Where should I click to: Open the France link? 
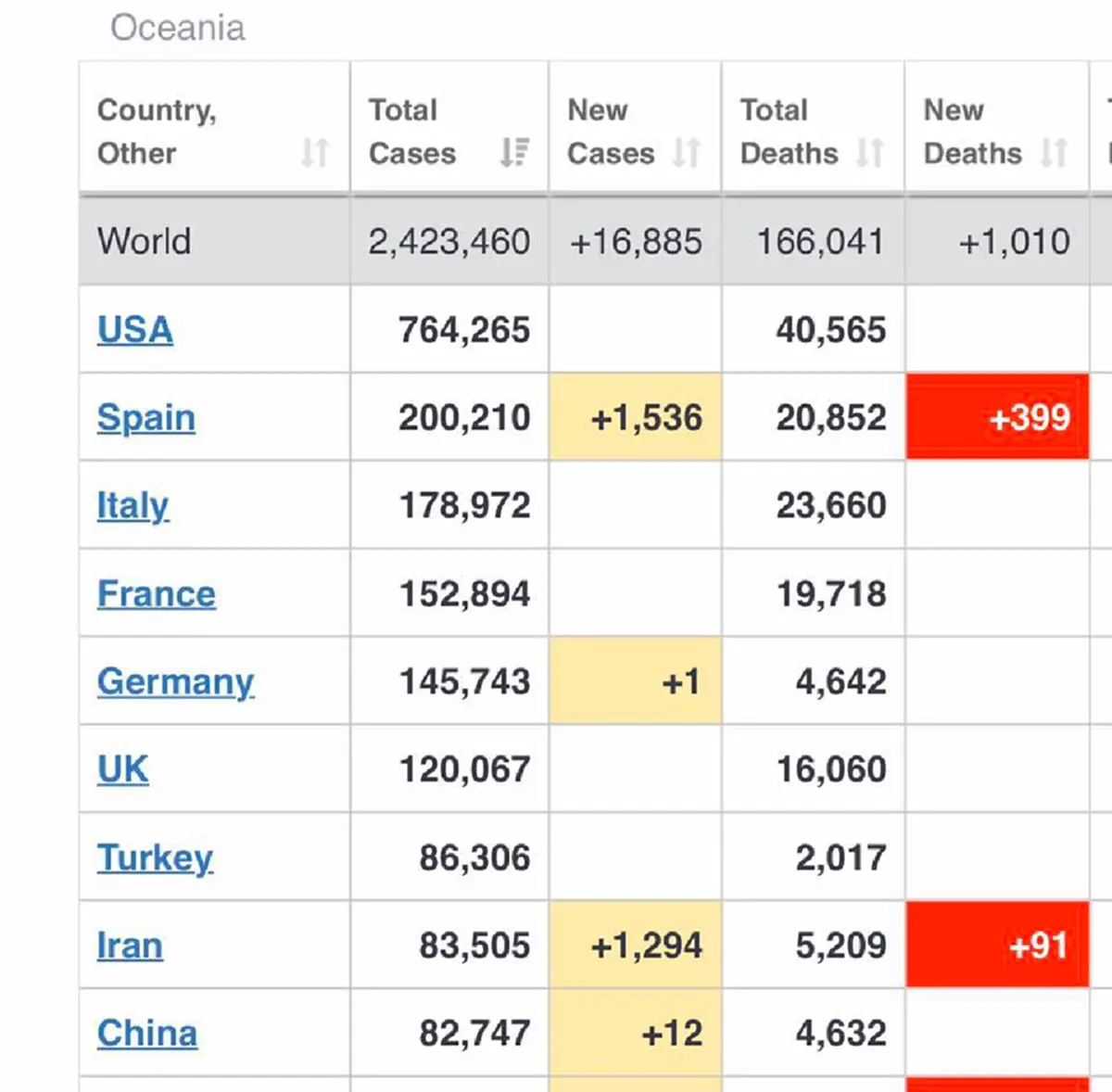coord(157,594)
